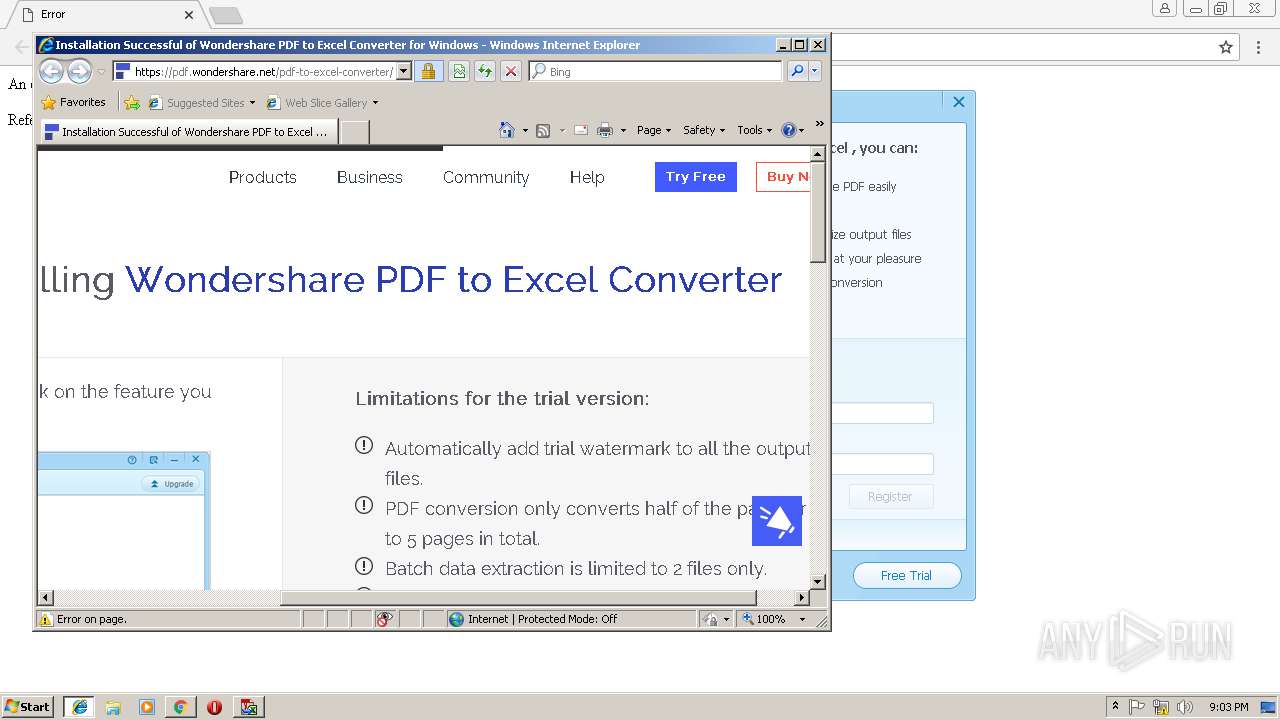Image resolution: width=1280 pixels, height=720 pixels.
Task: Click the Stop loading icon
Action: tap(511, 72)
